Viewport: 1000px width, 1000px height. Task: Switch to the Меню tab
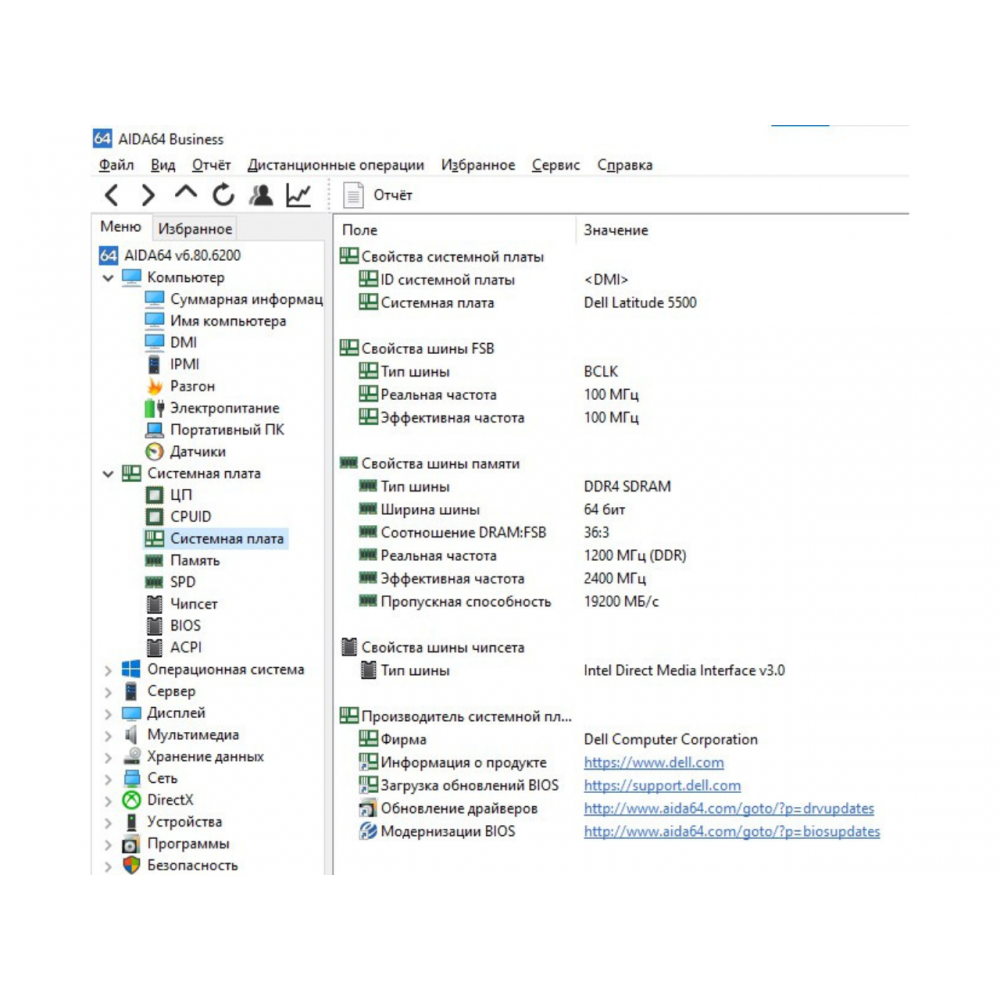click(x=121, y=227)
